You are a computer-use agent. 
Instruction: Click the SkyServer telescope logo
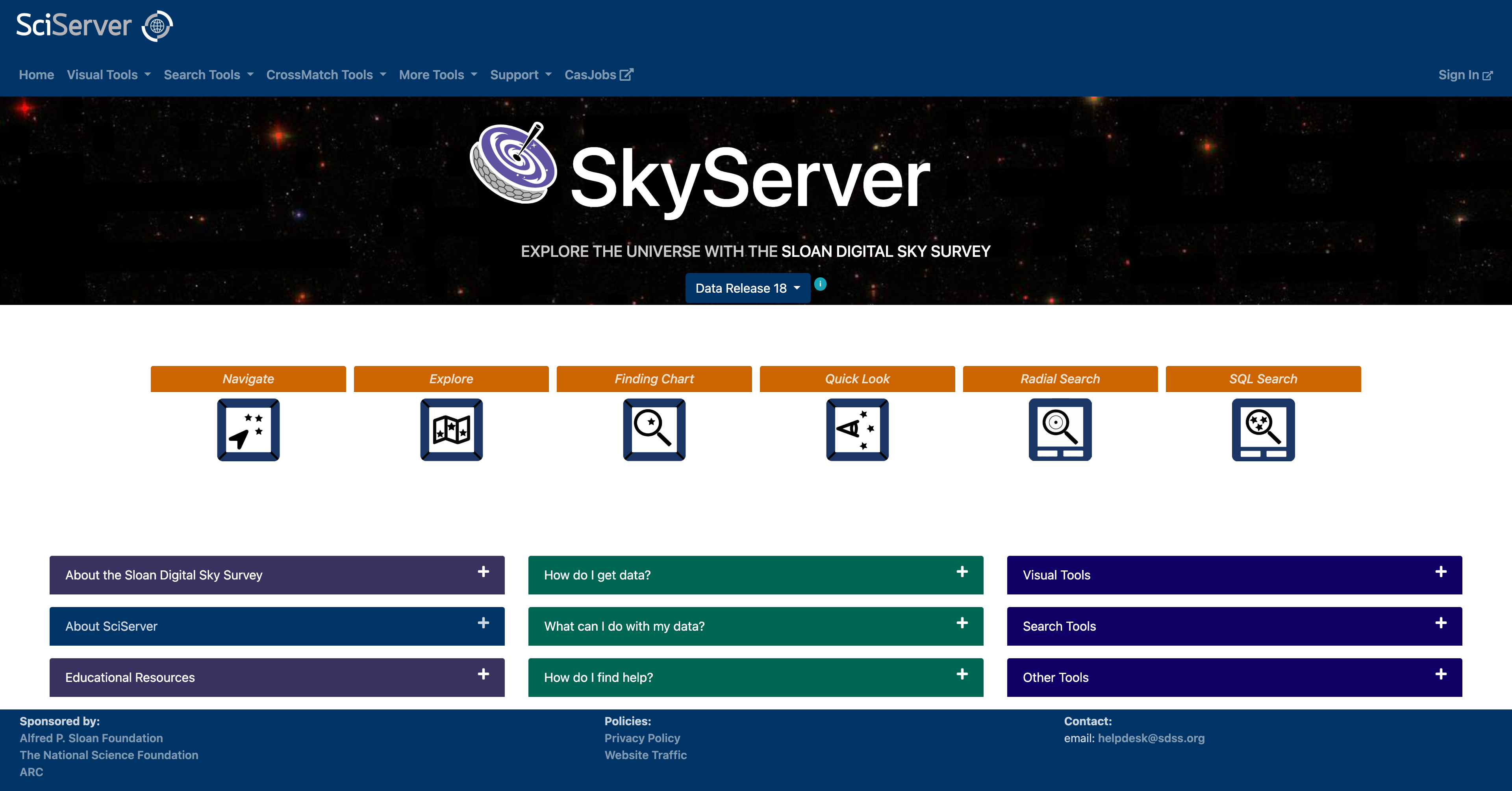pyautogui.click(x=513, y=163)
